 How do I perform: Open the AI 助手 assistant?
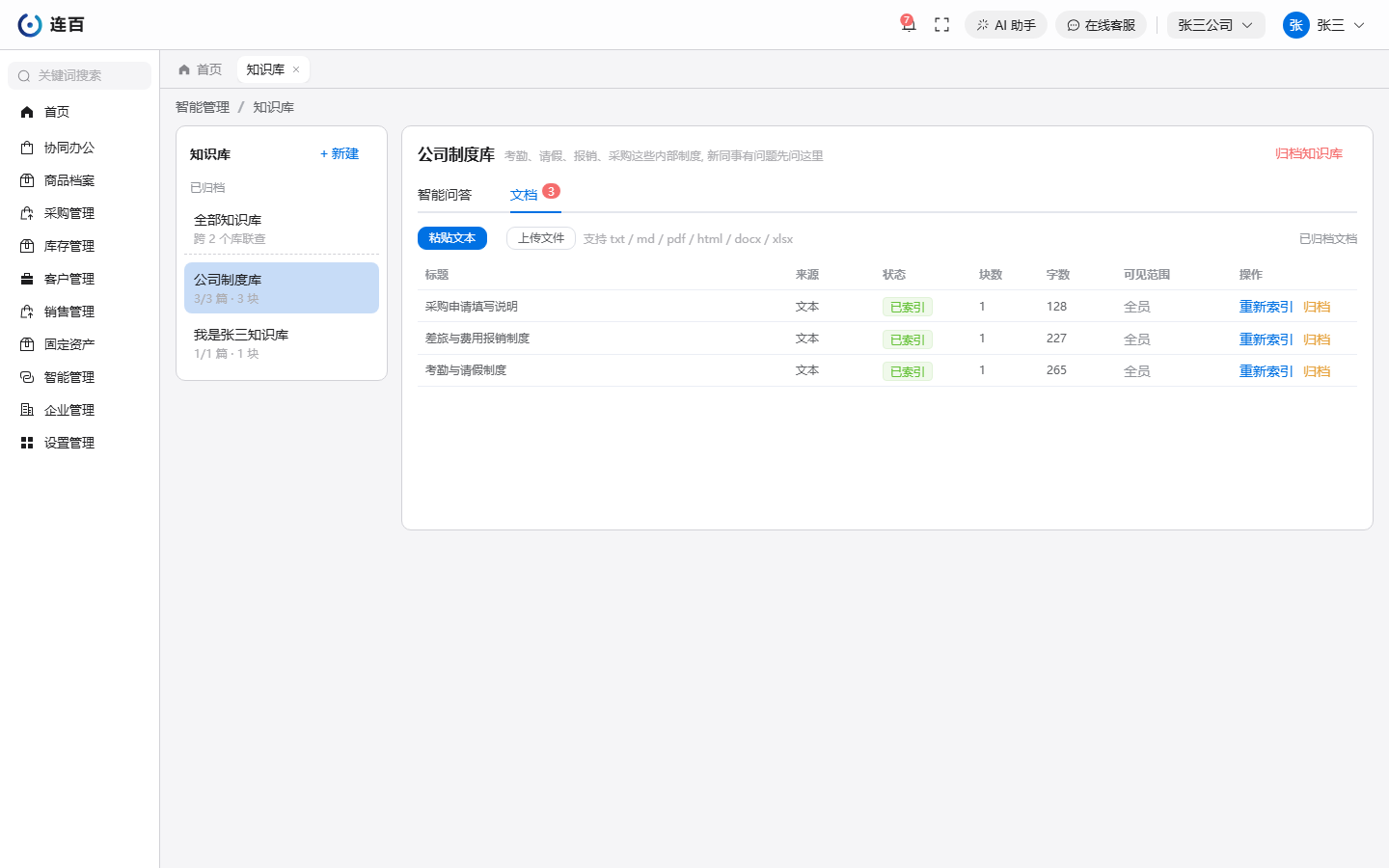1006,25
